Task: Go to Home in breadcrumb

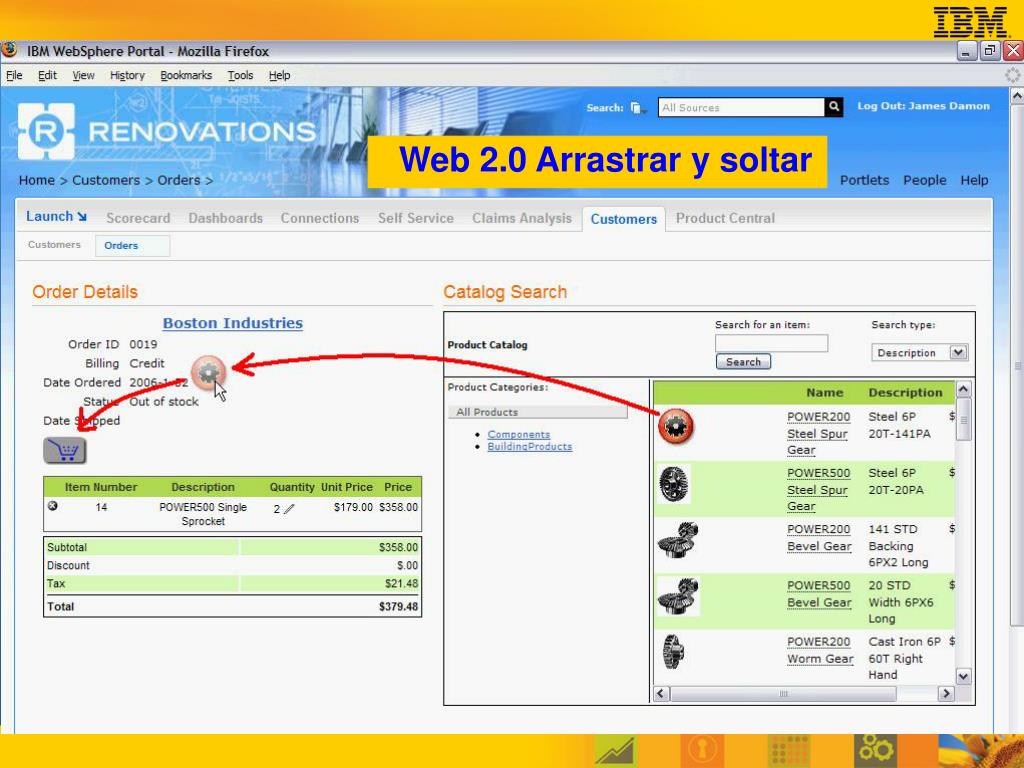Action: 37,180
